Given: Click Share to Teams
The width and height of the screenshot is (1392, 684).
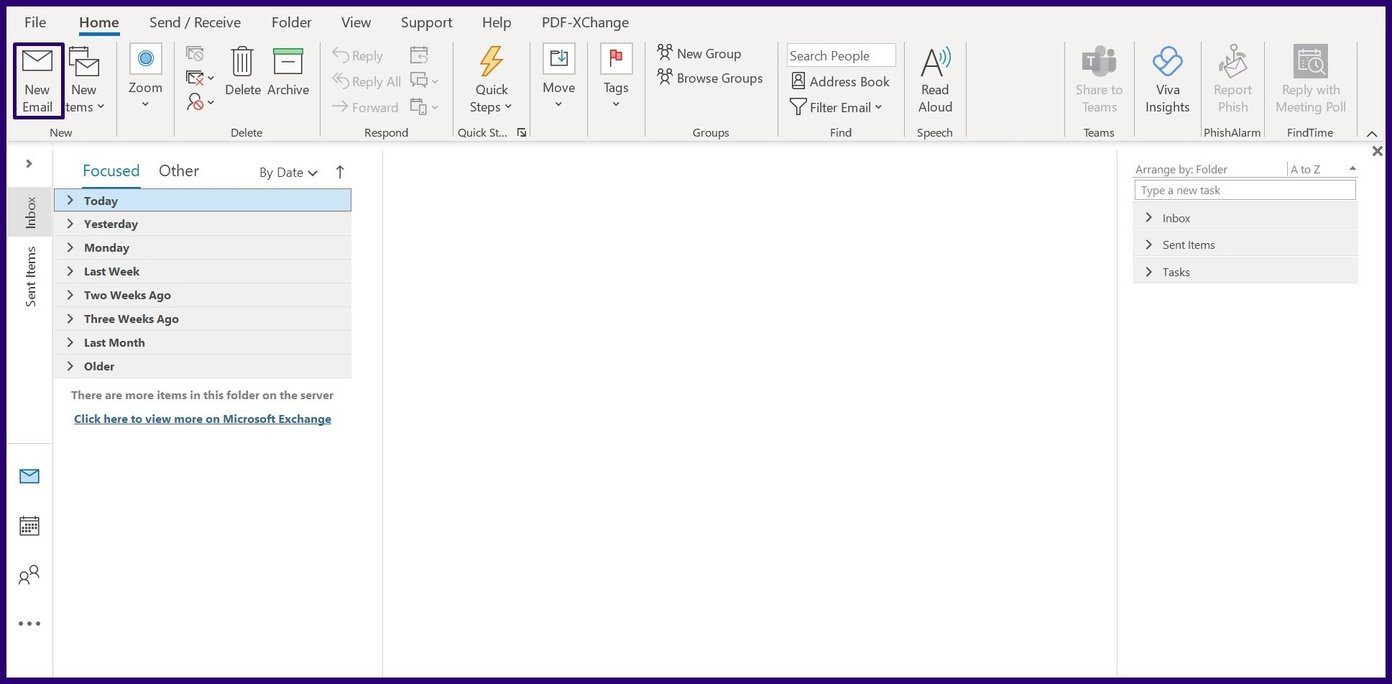Looking at the screenshot, I should coord(1099,80).
